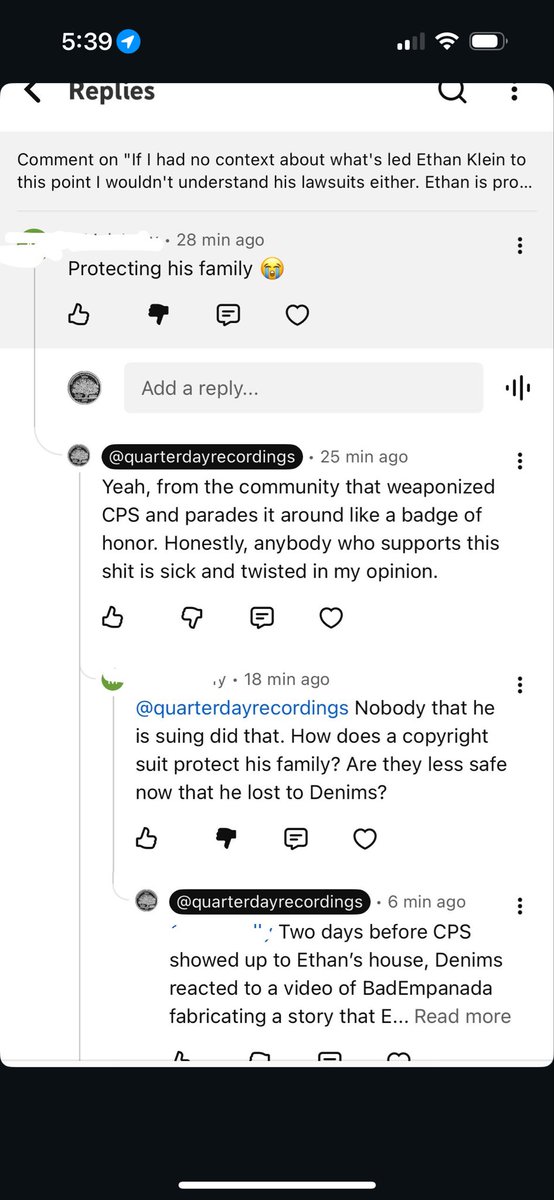Viewport: 554px width, 1200px height.
Task: Toggle the filled dislike on "Protecting his family" comment
Action: (x=158, y=315)
